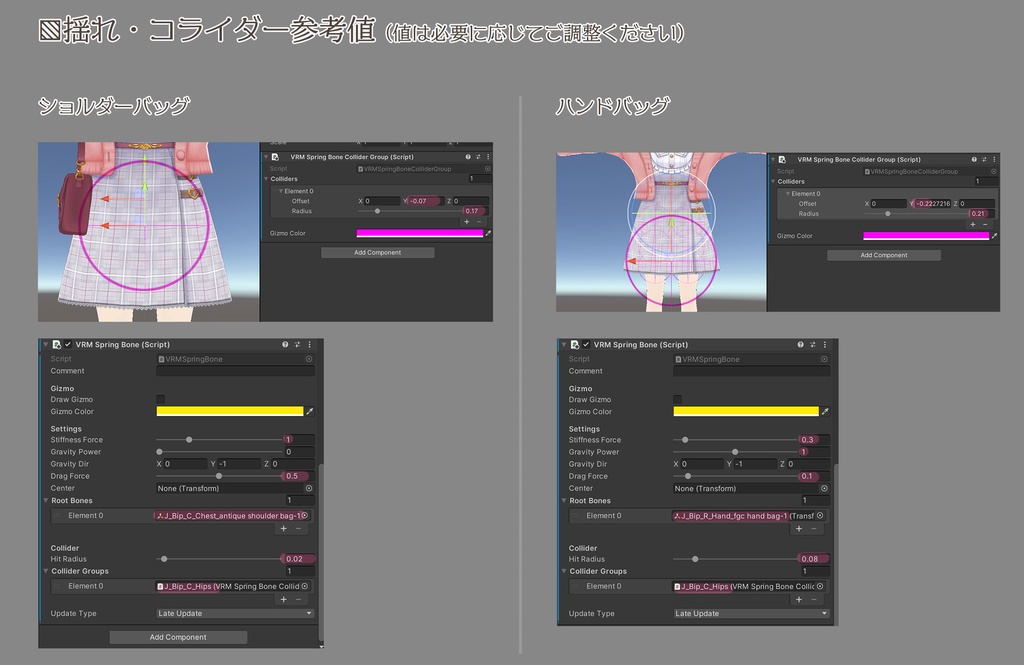Click Radius value field 0.21
1024x665 pixels.
pyautogui.click(x=982, y=214)
